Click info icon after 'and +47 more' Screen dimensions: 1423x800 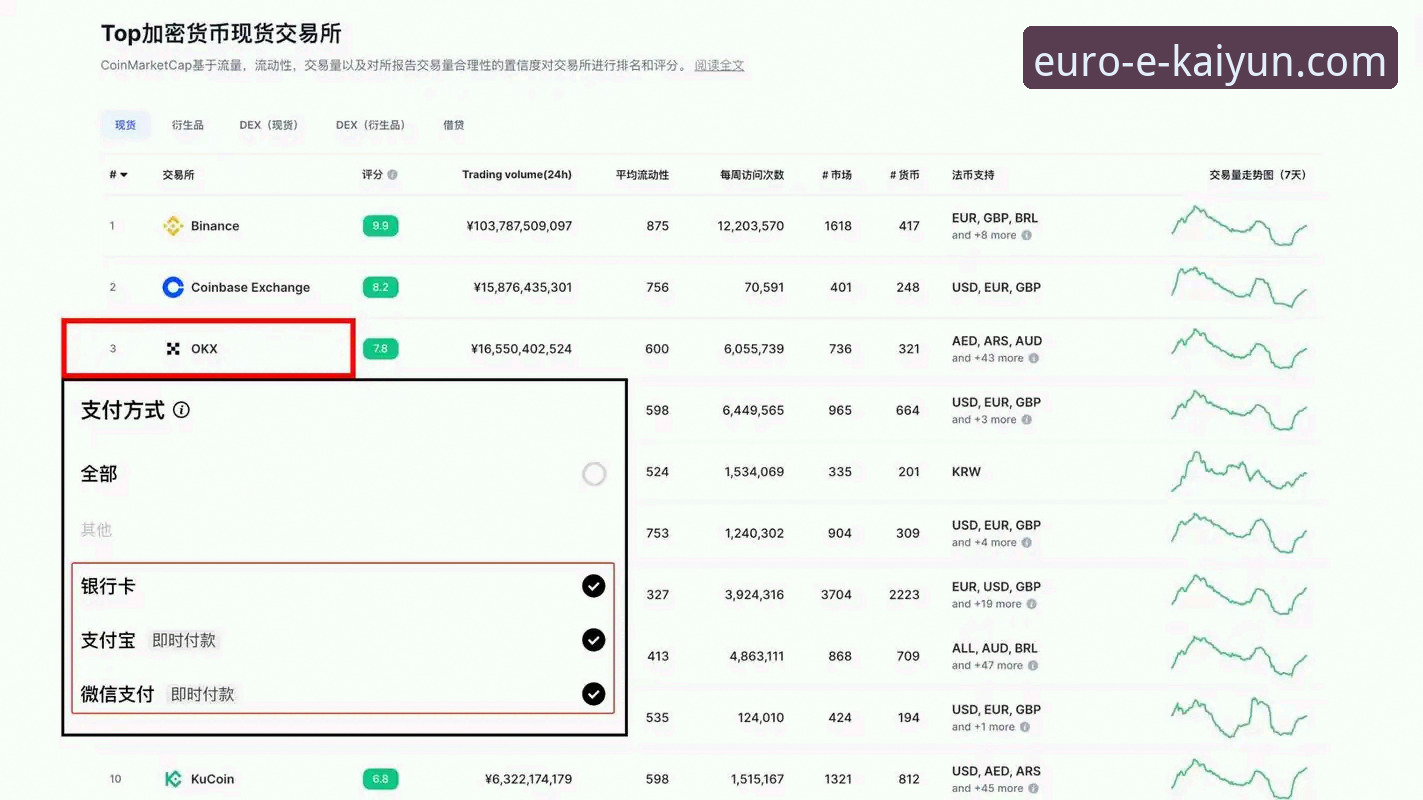click(x=1034, y=666)
